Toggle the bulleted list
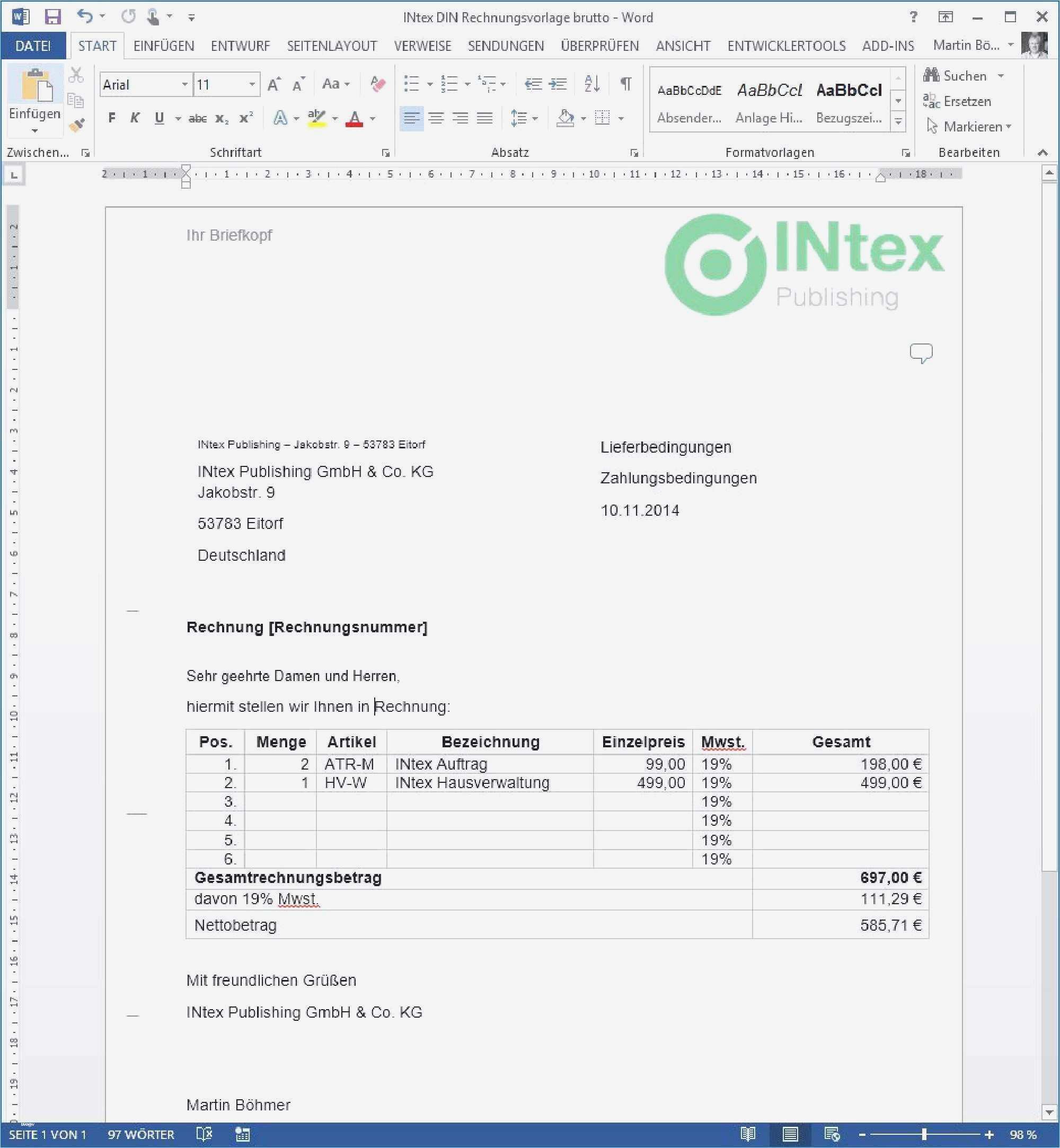The image size is (1060, 1148). [x=410, y=83]
